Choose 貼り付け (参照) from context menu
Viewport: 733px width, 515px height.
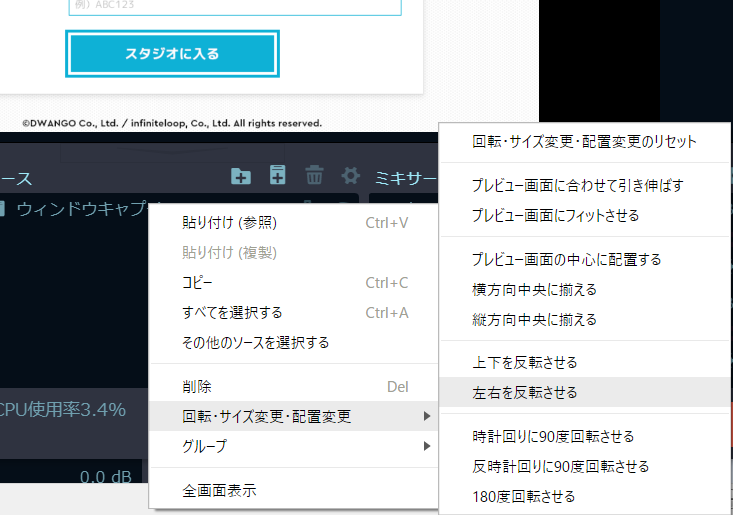click(x=295, y=223)
